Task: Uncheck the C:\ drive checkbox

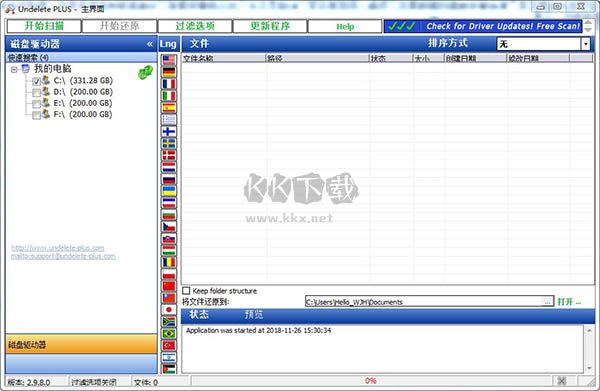Action: [36, 81]
